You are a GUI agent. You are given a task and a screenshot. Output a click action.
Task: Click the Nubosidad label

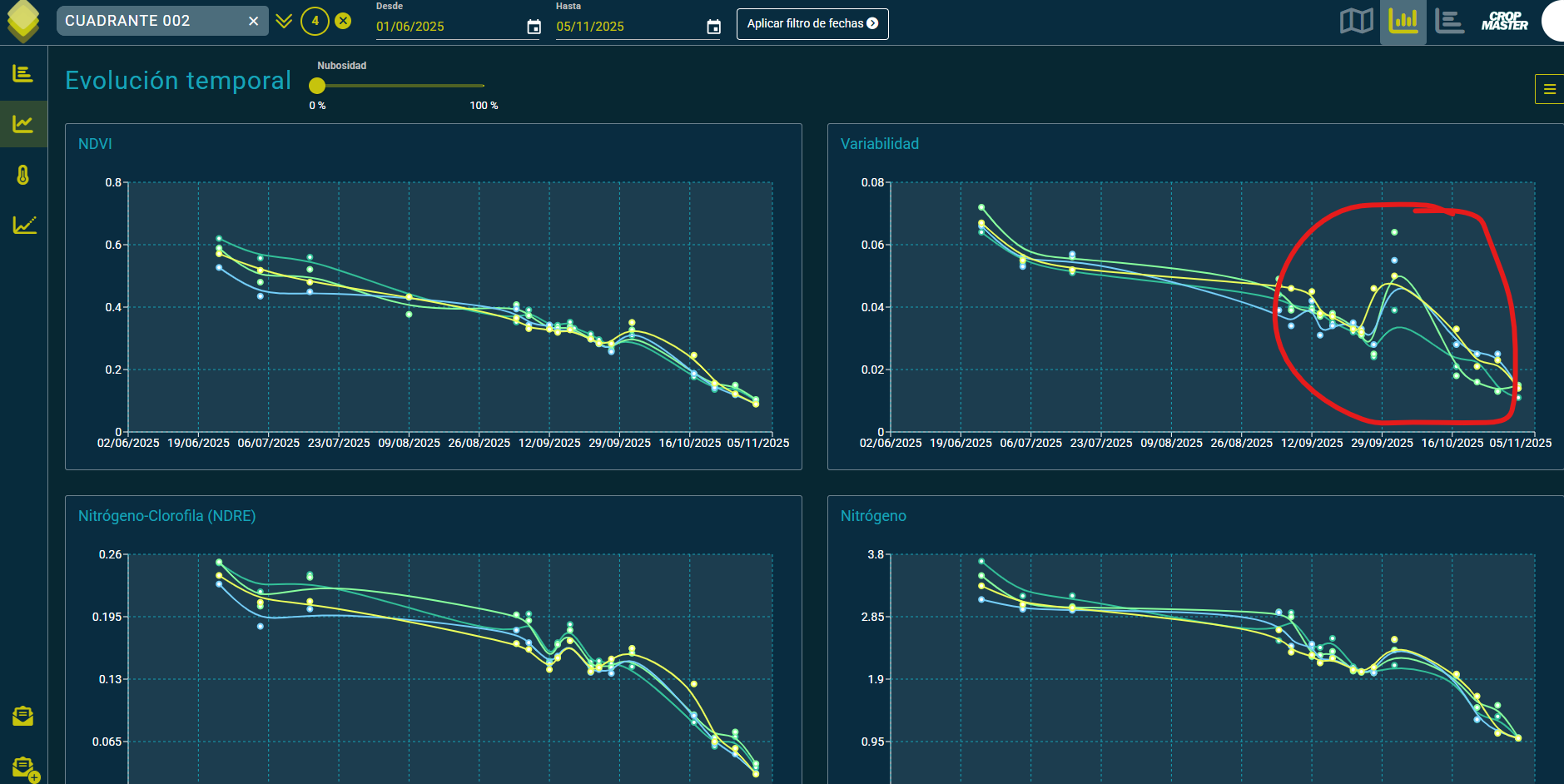341,66
